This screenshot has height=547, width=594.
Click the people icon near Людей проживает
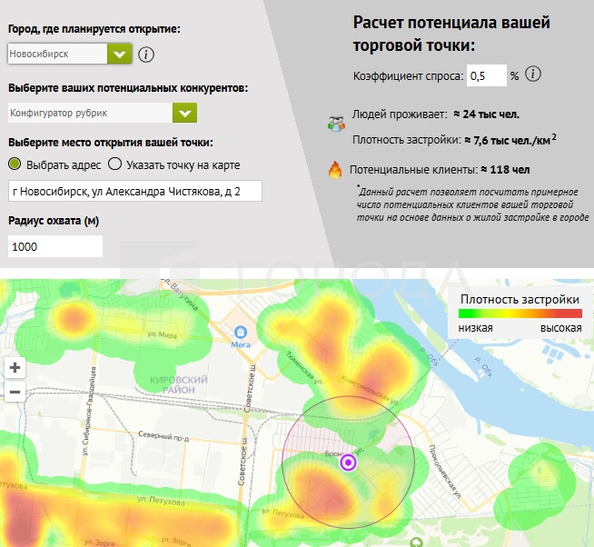(x=336, y=123)
